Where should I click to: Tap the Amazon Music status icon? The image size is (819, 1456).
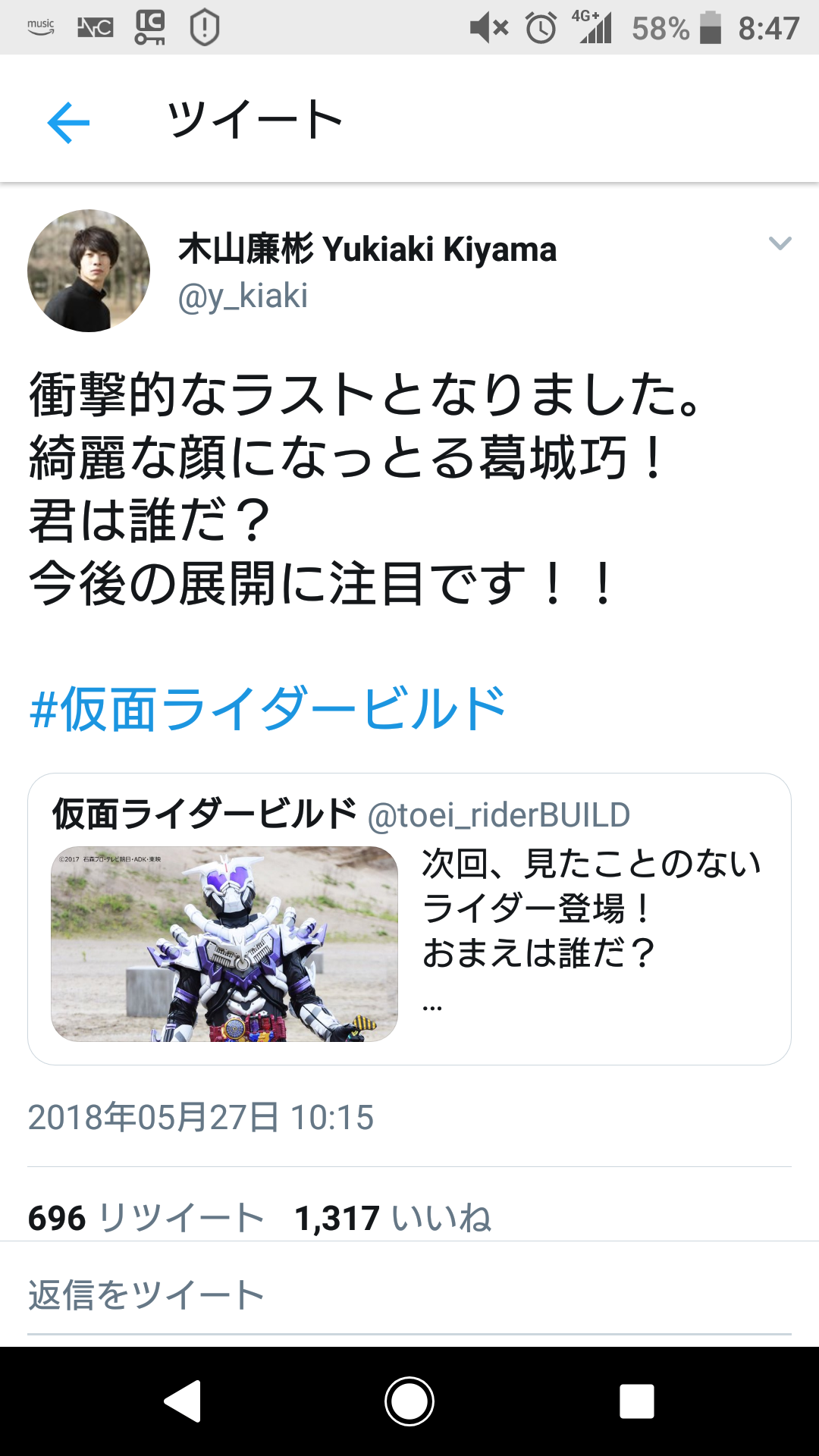(x=41, y=27)
